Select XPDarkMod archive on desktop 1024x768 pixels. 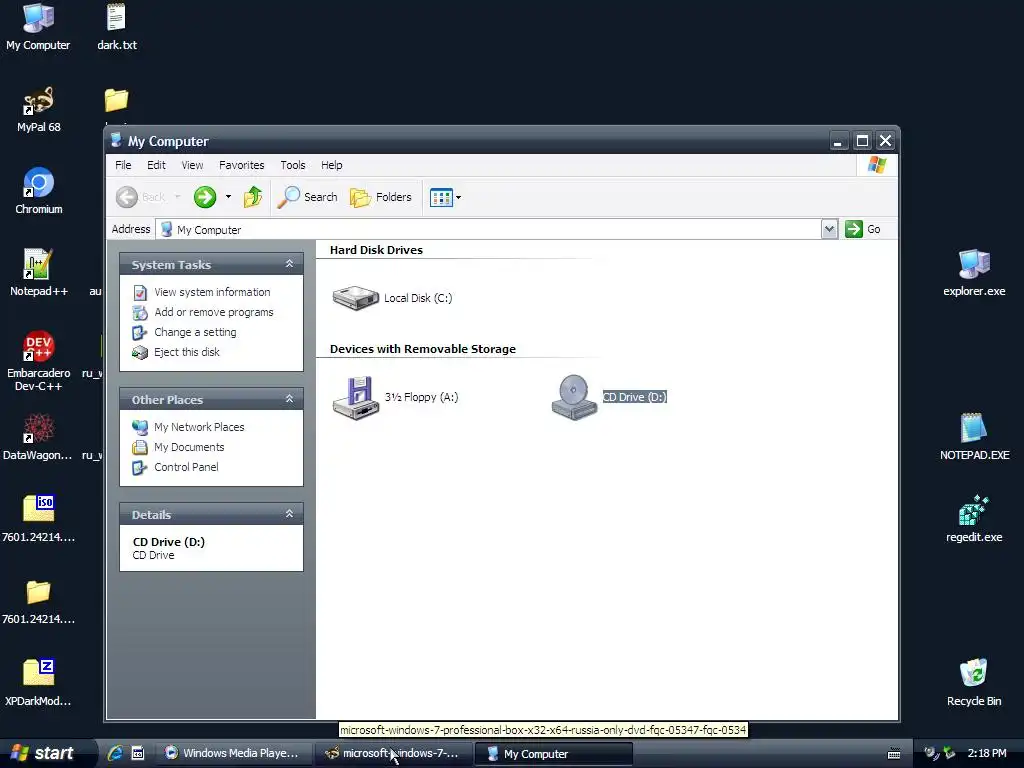(38, 683)
